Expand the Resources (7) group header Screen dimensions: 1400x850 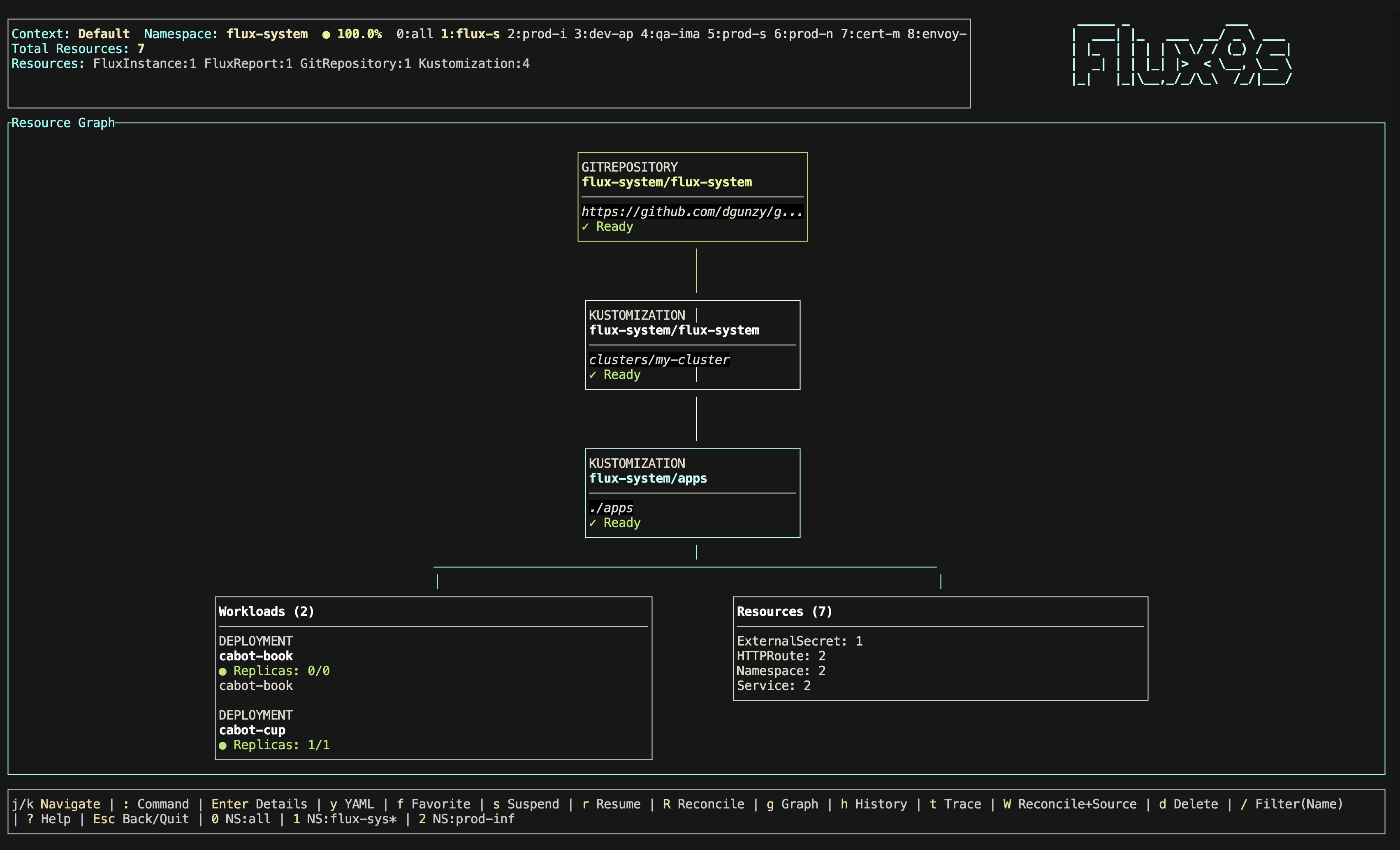[784, 612]
